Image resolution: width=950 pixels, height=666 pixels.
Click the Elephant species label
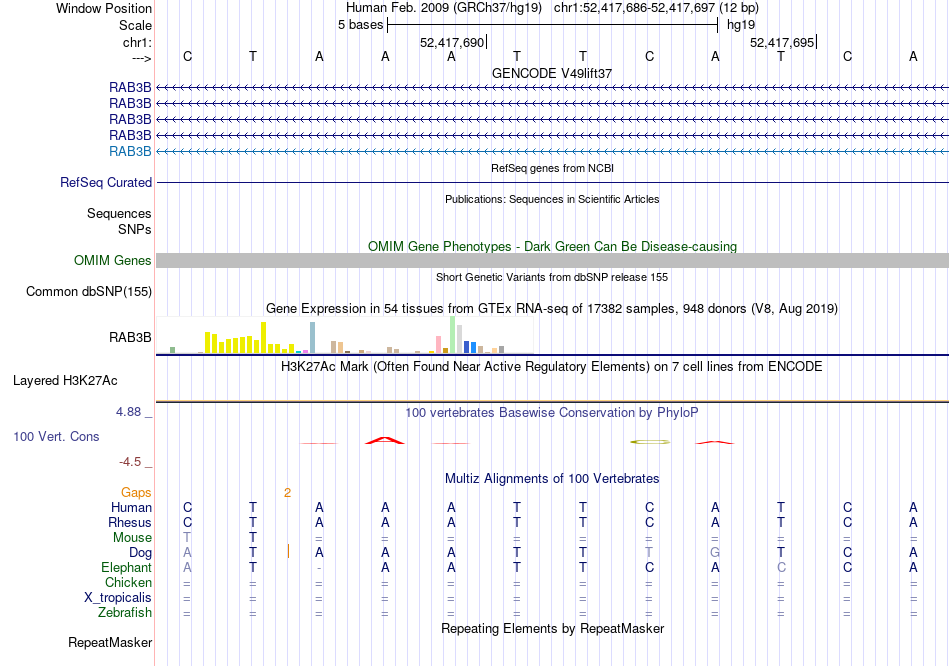coord(127,568)
